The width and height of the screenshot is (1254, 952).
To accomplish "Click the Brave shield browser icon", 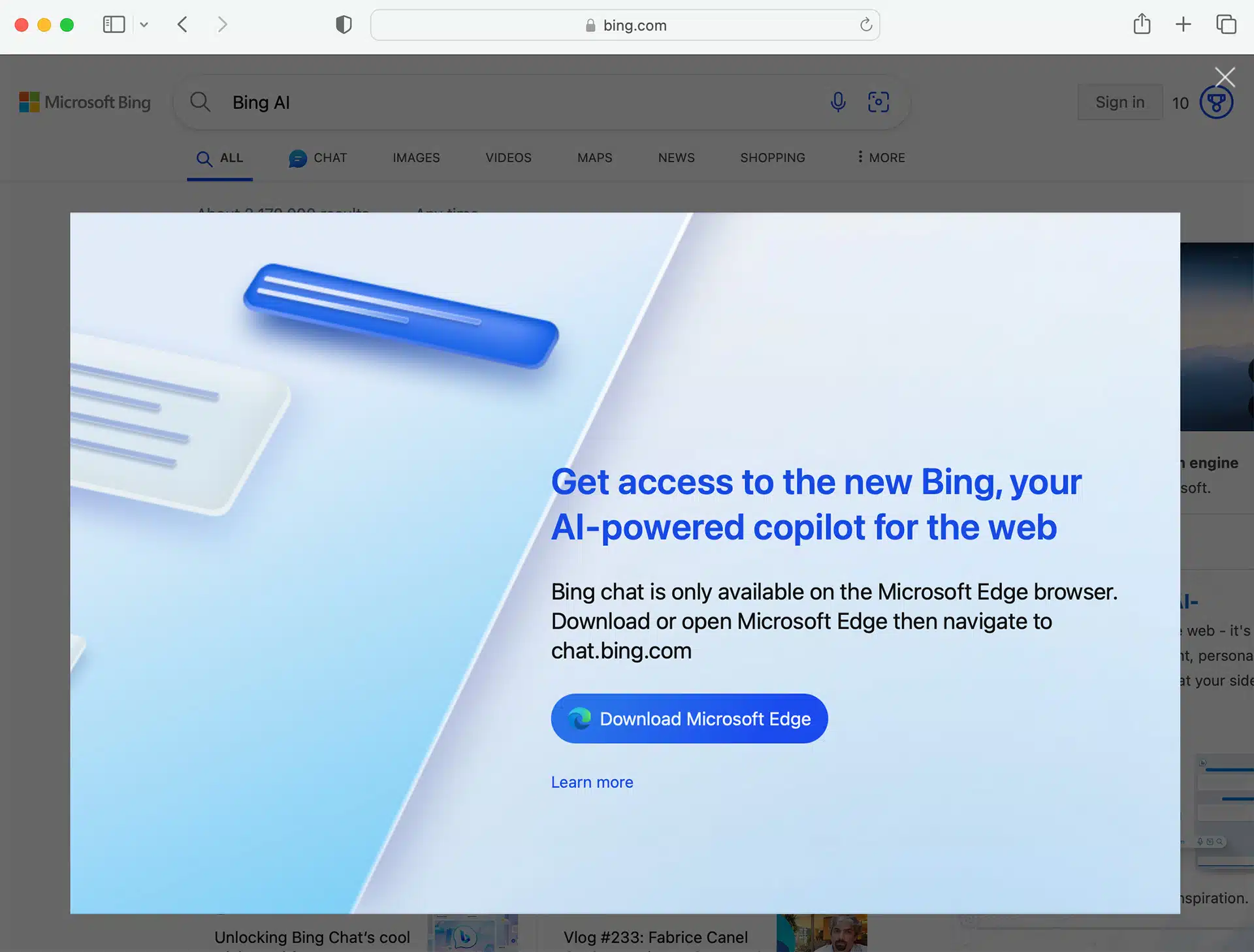I will tap(343, 24).
